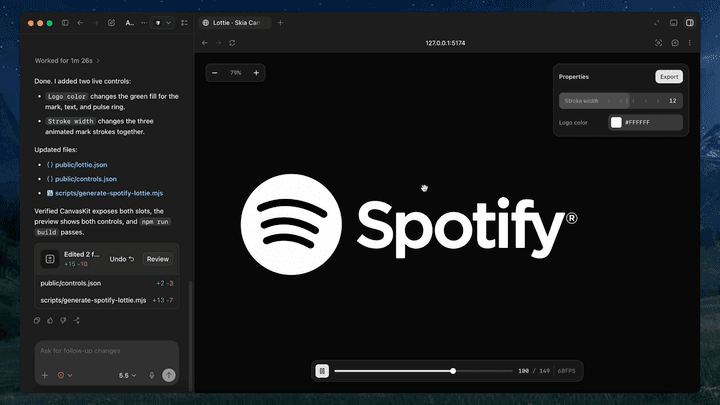Toggle the bottom panel layout icon
Screen dimensions: 720x405
tap(674, 22)
